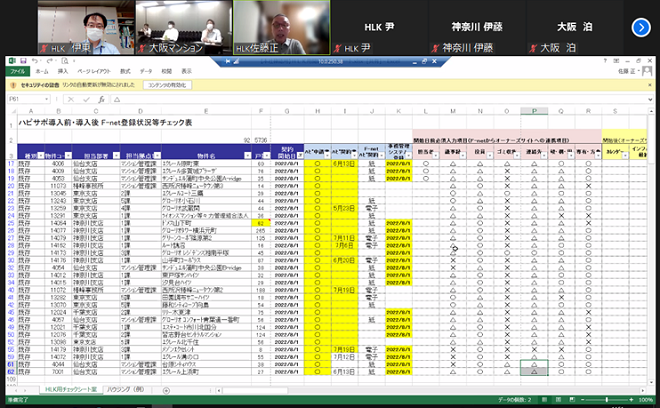Adjust the zoom slider in status bar
Image resolution: width=660 pixels, height=408 pixels.
tap(607, 399)
